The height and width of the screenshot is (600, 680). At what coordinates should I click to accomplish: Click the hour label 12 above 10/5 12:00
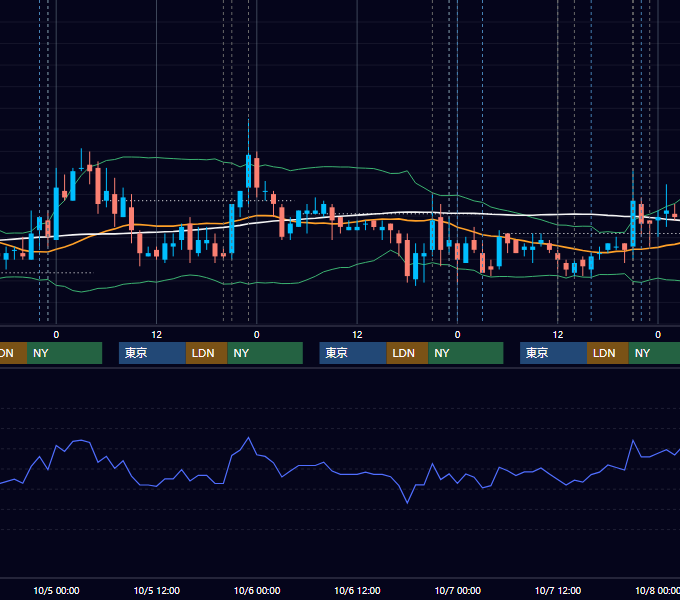point(157,335)
